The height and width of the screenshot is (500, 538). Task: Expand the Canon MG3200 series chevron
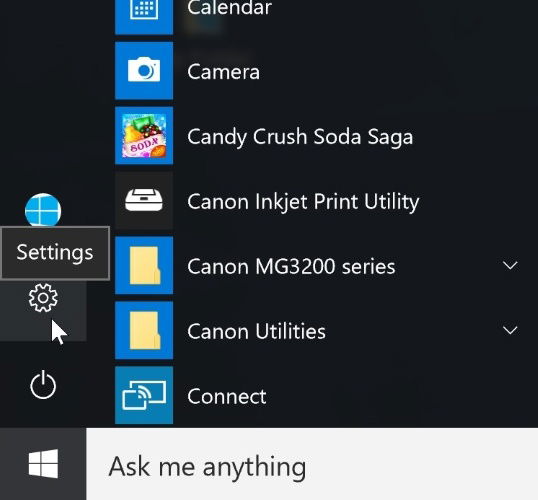(x=510, y=265)
